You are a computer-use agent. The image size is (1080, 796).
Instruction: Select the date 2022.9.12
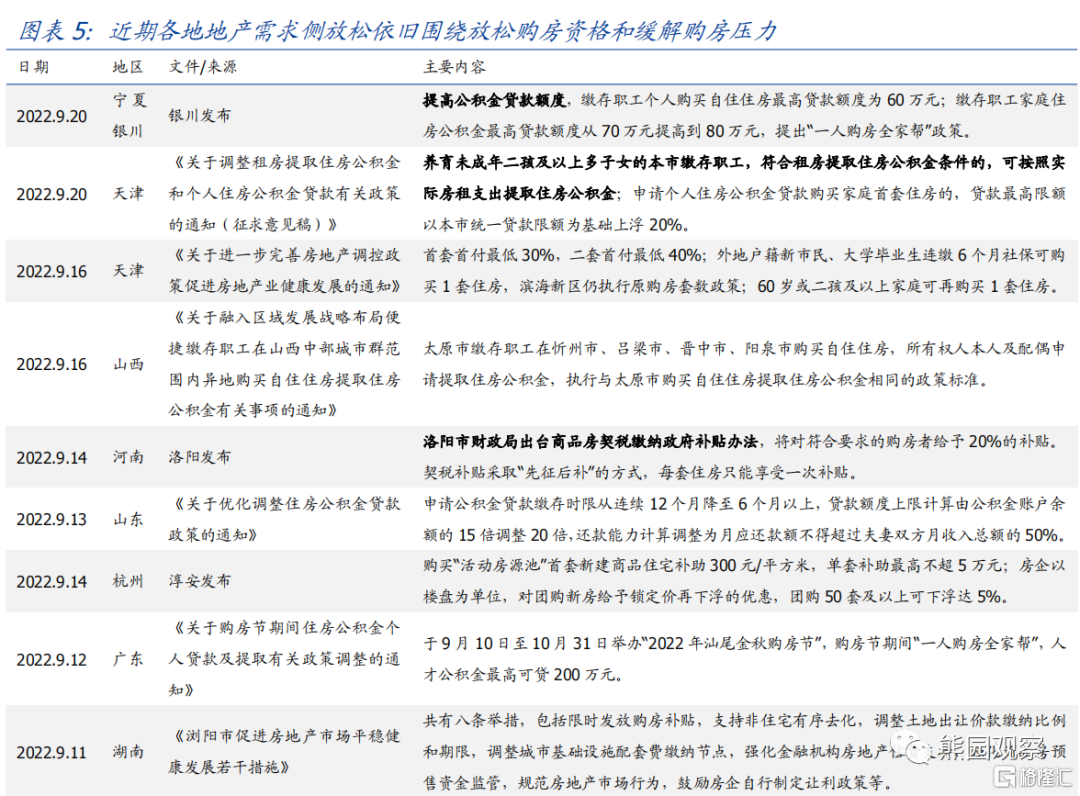coord(52,660)
